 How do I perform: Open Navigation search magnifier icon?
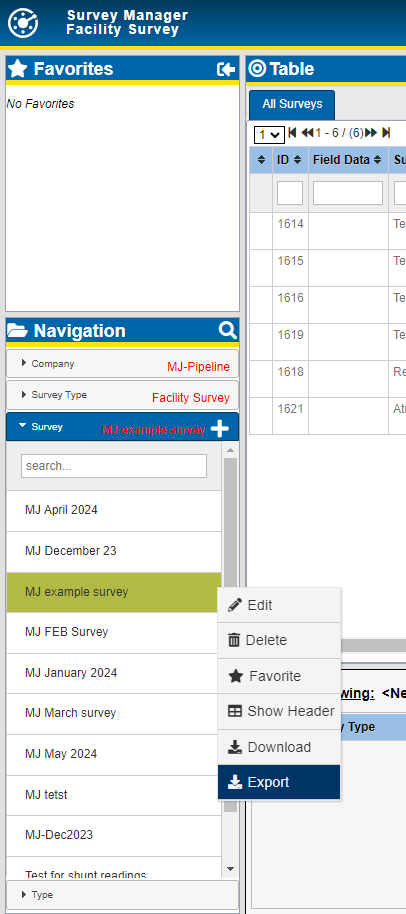227,330
